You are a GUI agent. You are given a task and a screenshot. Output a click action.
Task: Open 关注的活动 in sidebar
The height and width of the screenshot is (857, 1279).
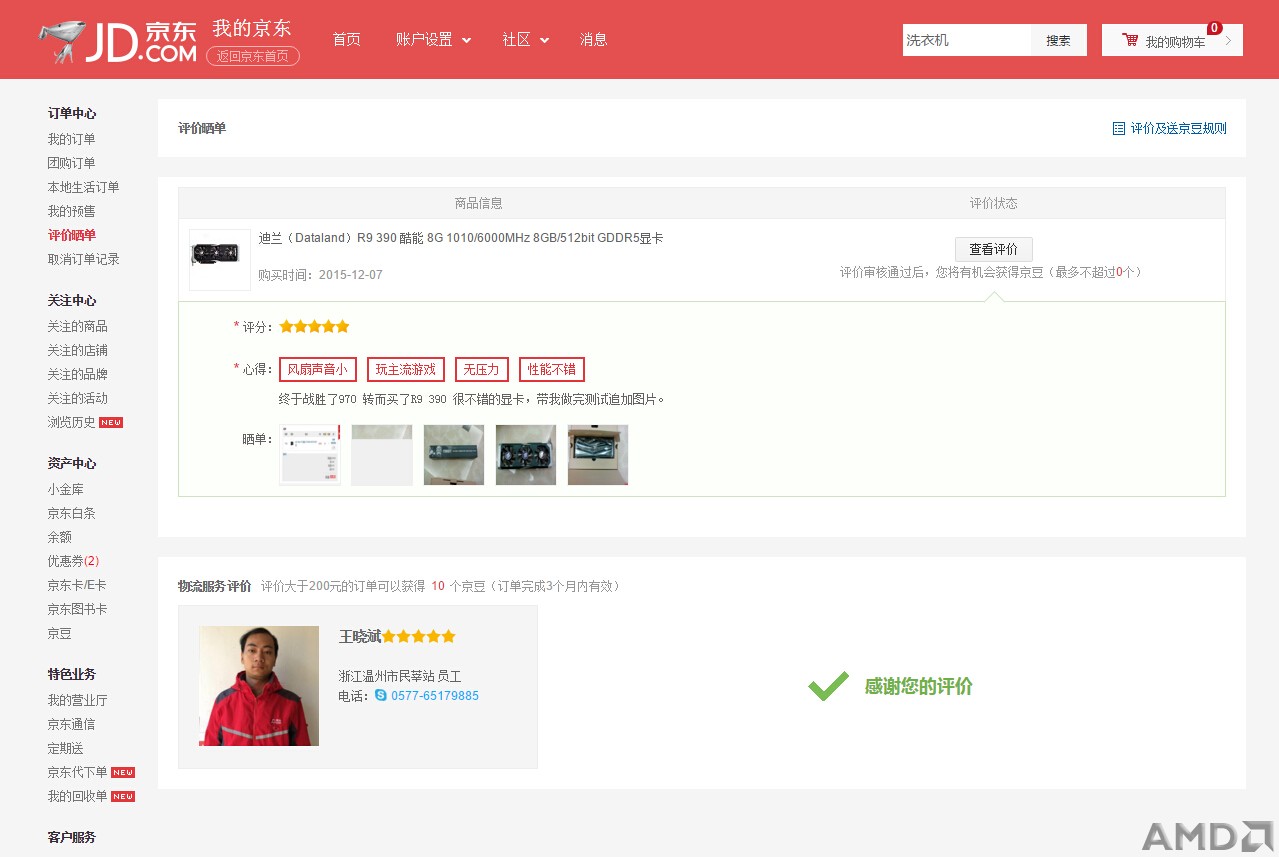(x=77, y=398)
